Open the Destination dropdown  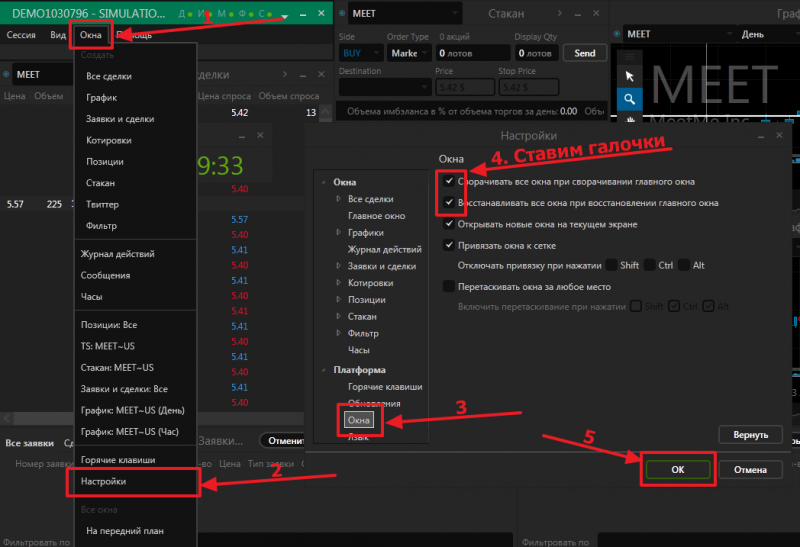pyautogui.click(x=385, y=87)
